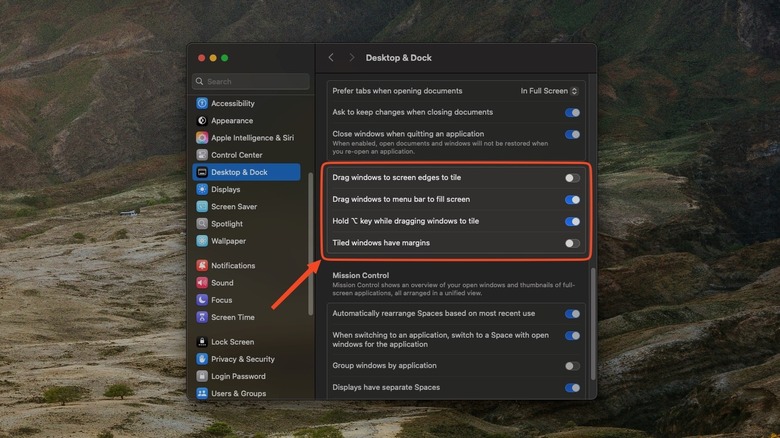Select Focus in the sidebar
This screenshot has height=438, width=780.
tap(221, 300)
